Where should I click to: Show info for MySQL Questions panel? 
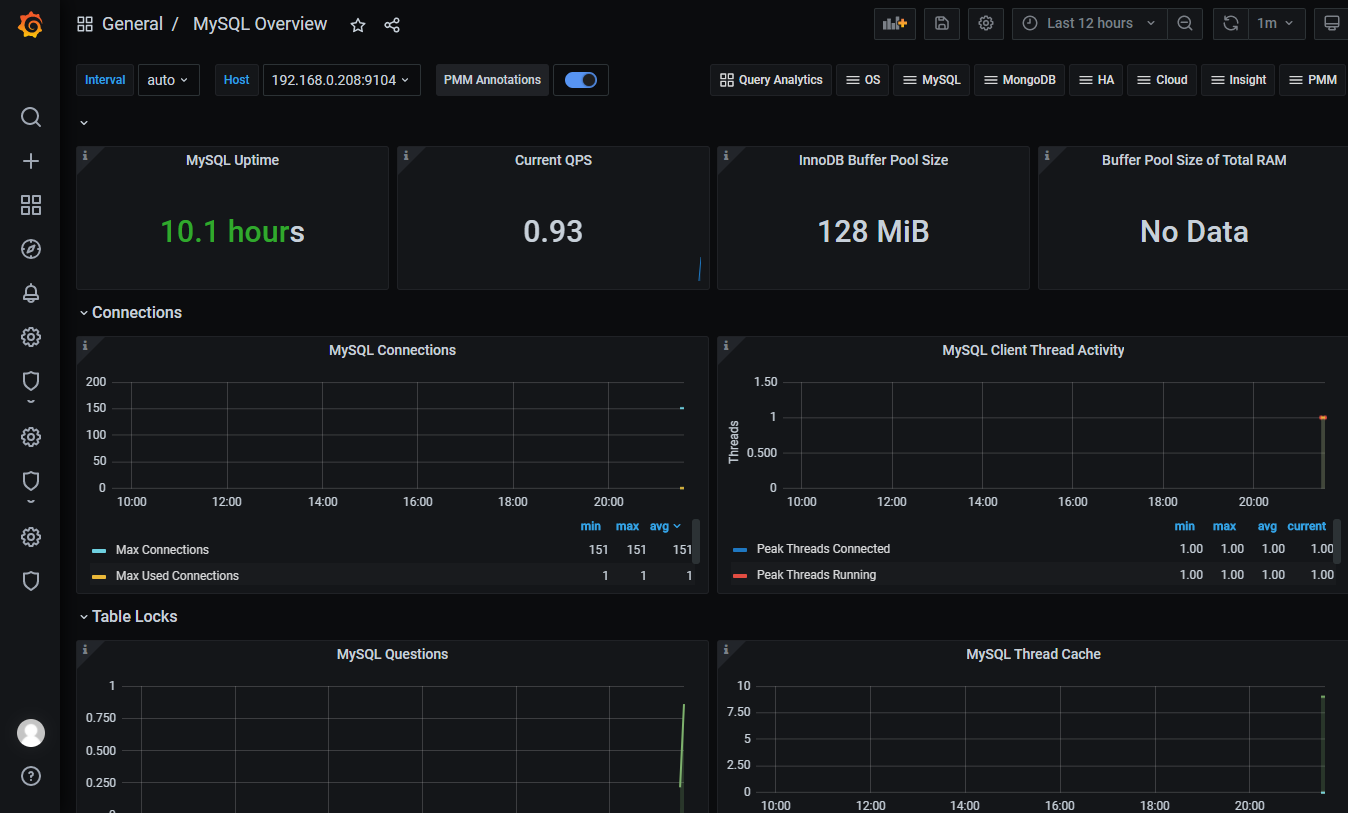pos(85,649)
